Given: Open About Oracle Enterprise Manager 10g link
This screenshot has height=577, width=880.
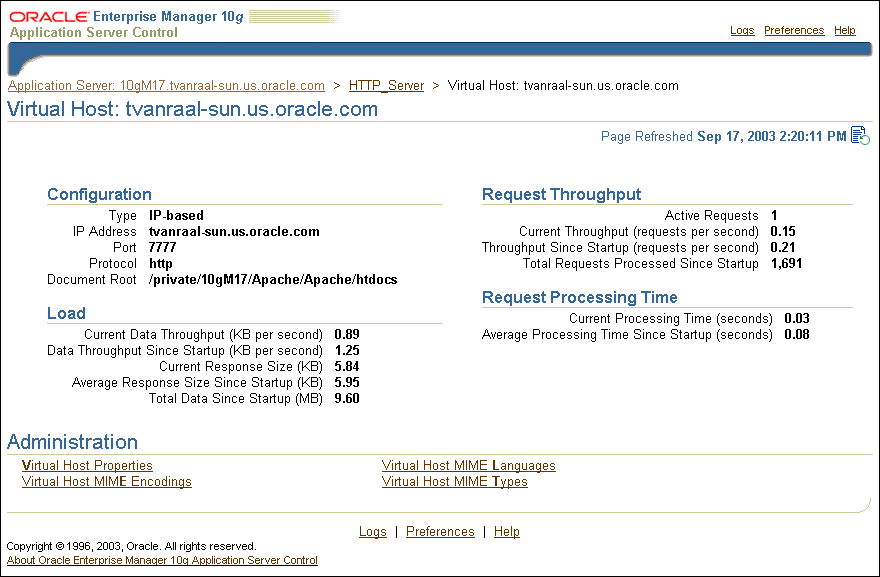Looking at the screenshot, I should (162, 560).
